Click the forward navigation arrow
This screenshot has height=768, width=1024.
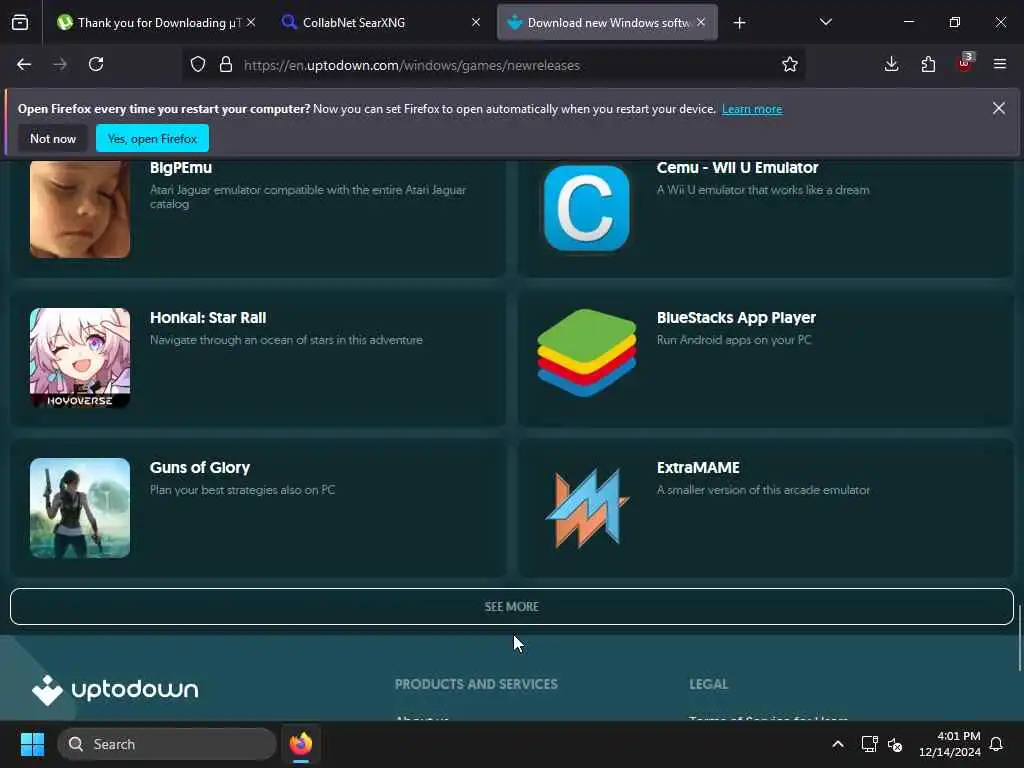(x=60, y=64)
